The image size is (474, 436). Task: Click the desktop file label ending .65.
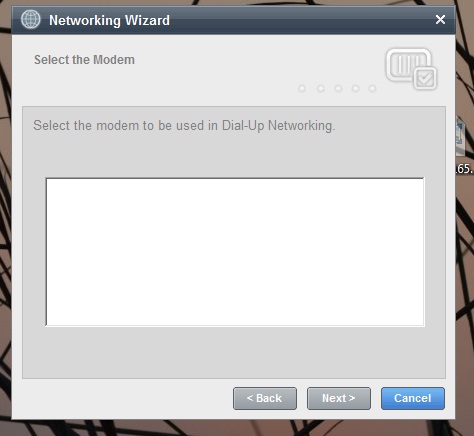(x=464, y=169)
